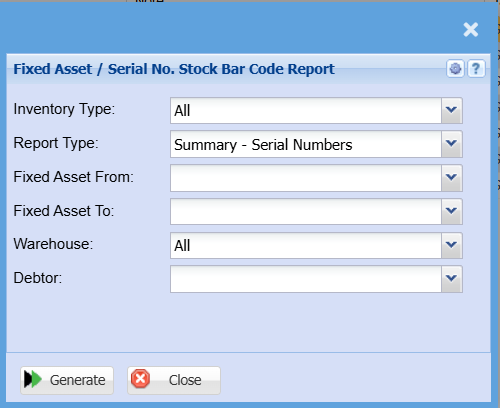Open Fixed Asset From dropdown arrow
Screen dimensions: 500x408
452,178
